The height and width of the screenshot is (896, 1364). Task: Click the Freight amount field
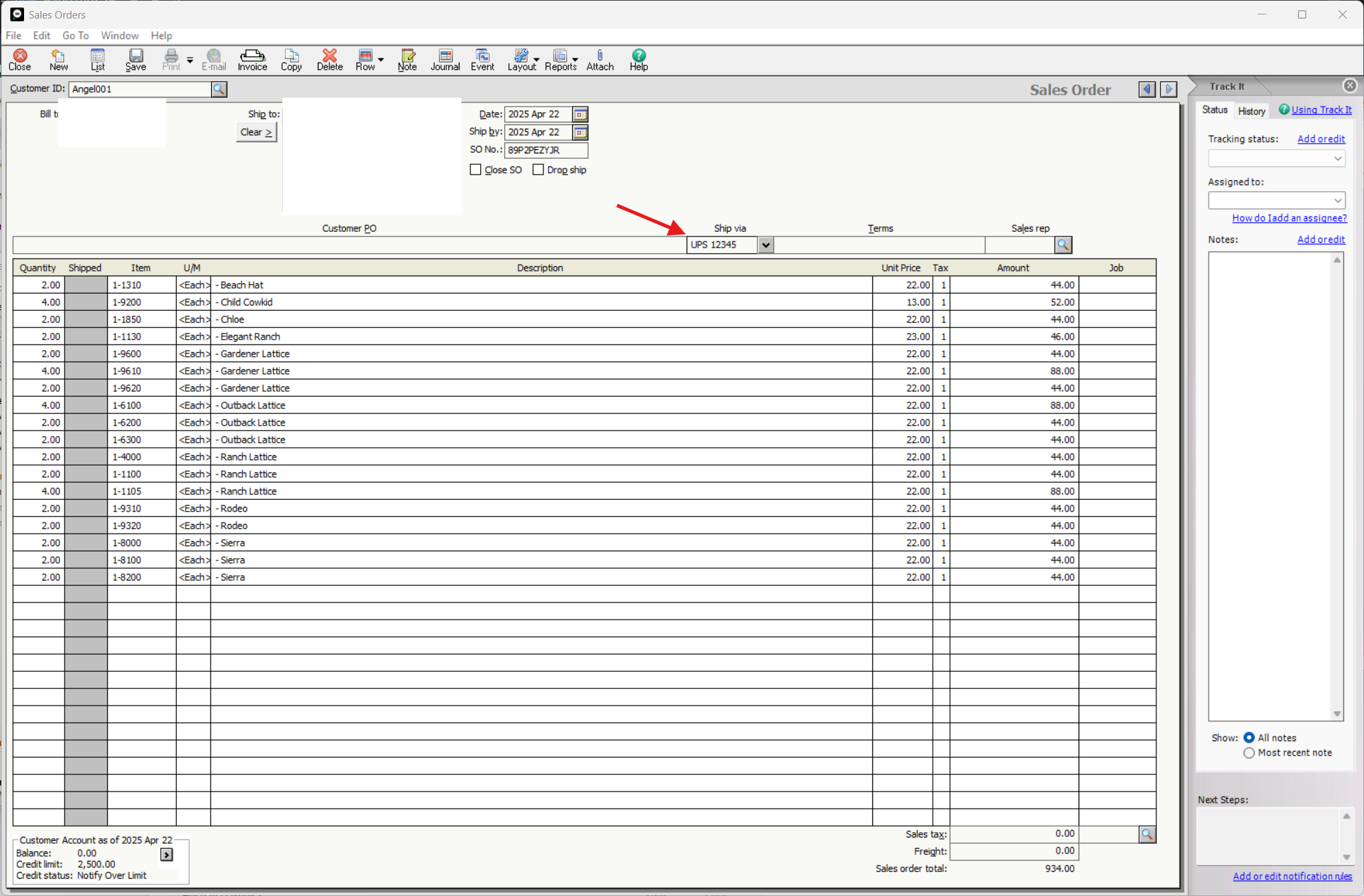(1014, 851)
